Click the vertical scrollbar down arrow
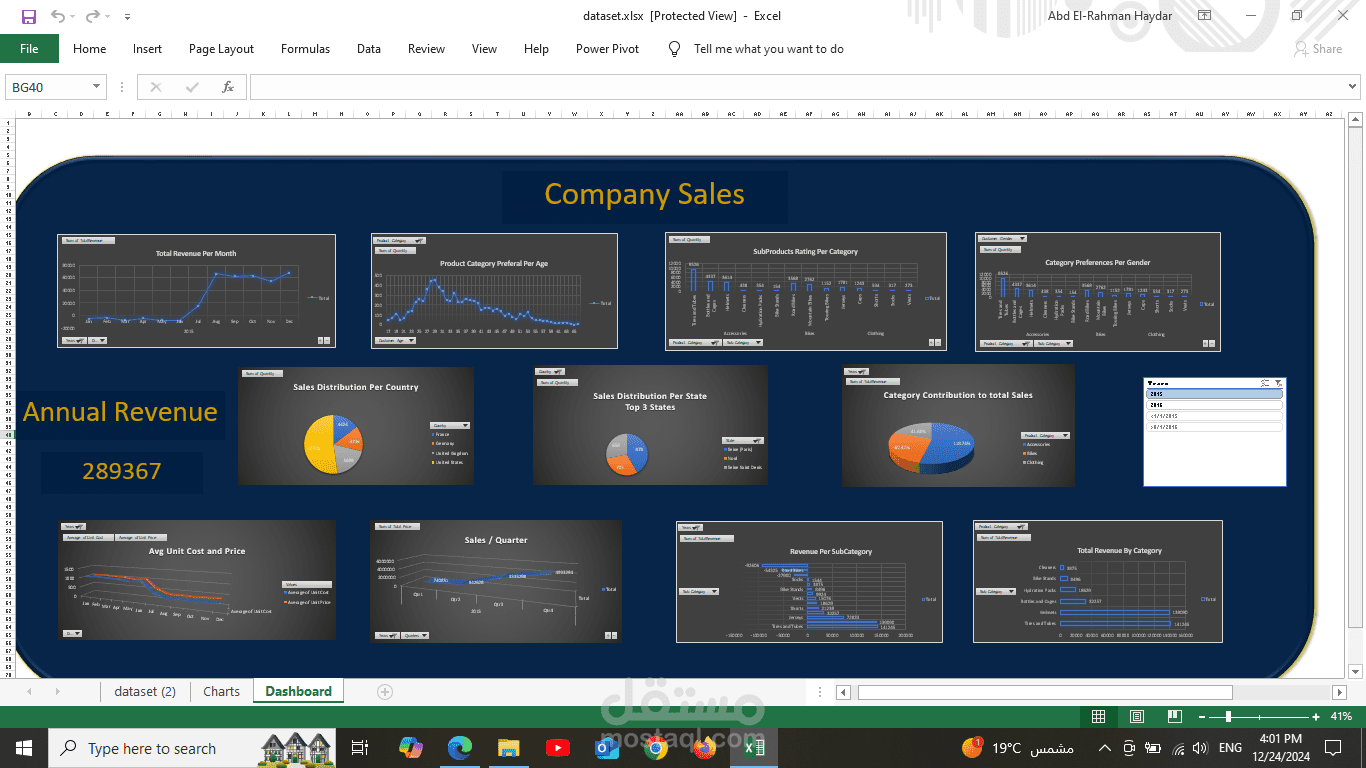Screen dimensions: 1366x768 coord(1356,671)
